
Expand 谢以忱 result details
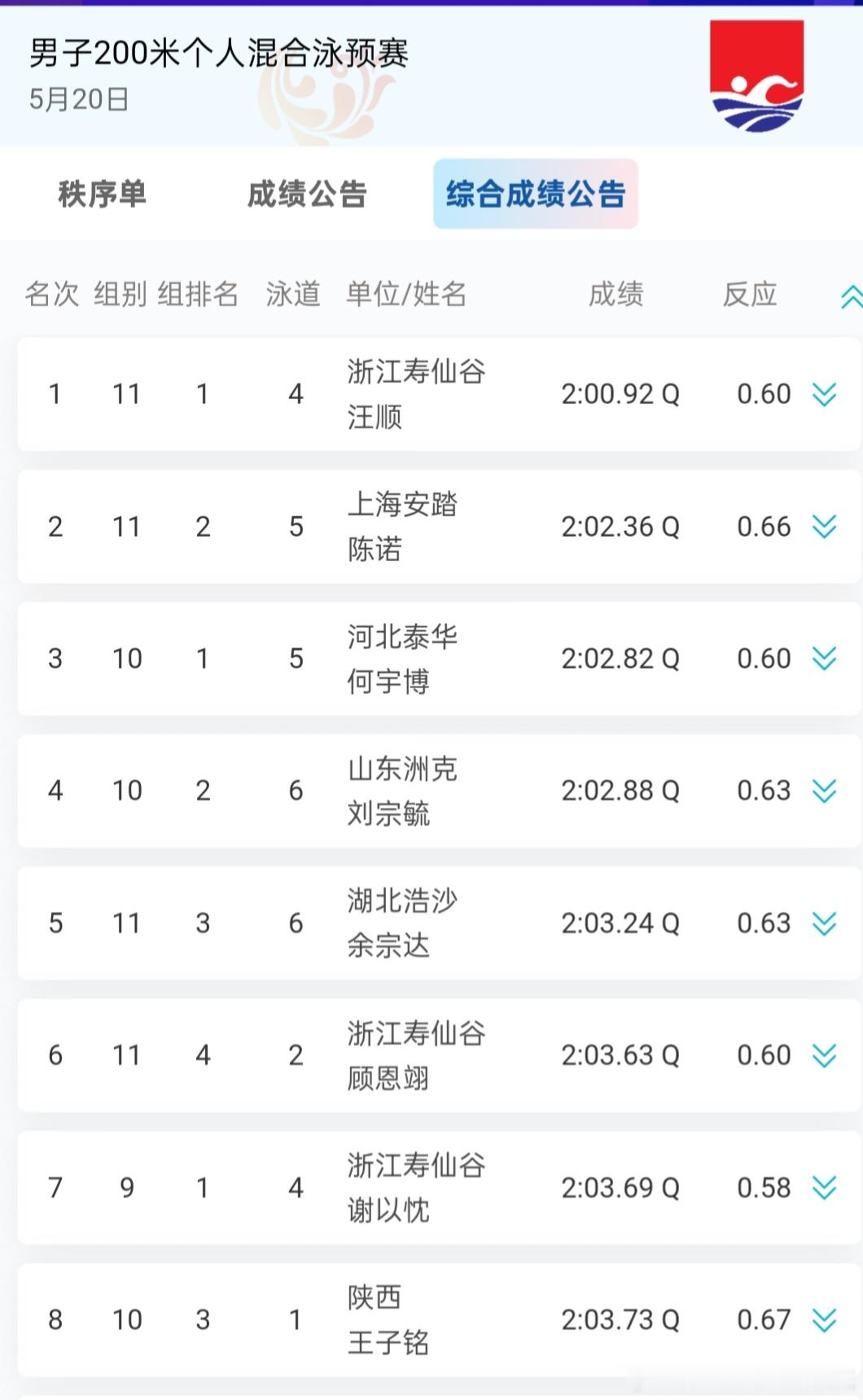(824, 1187)
